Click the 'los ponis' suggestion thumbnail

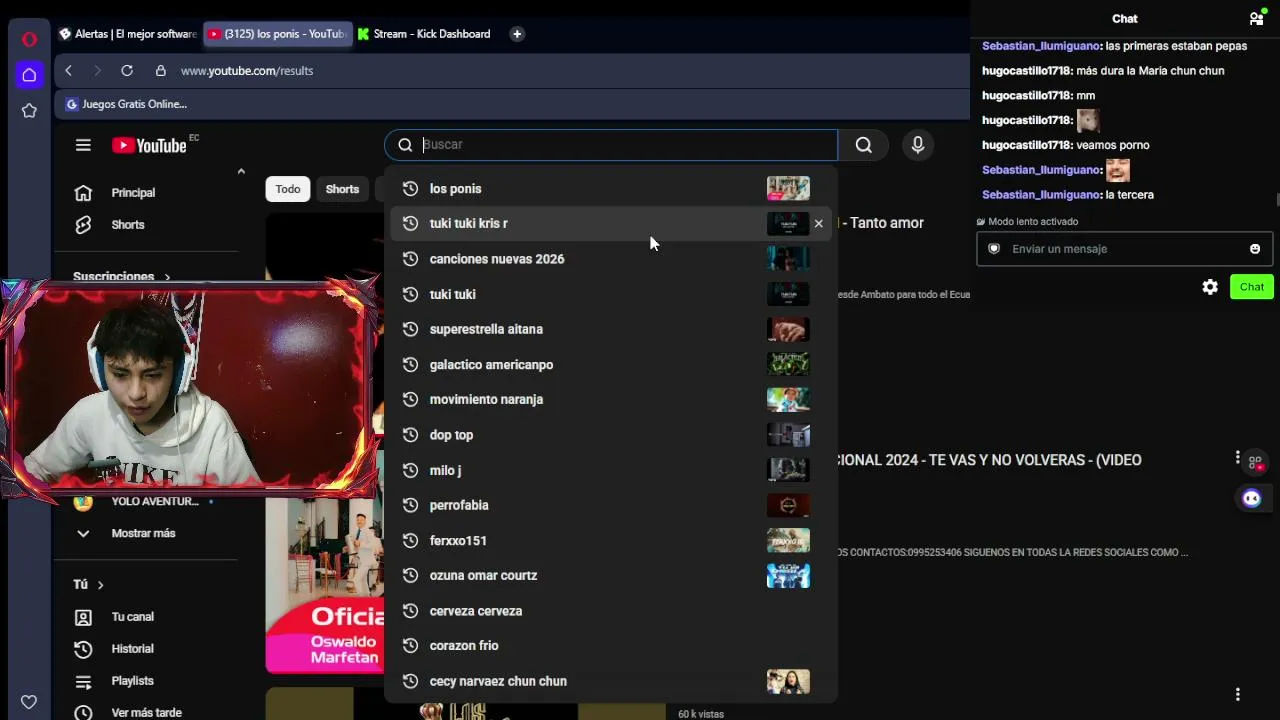[x=788, y=189]
